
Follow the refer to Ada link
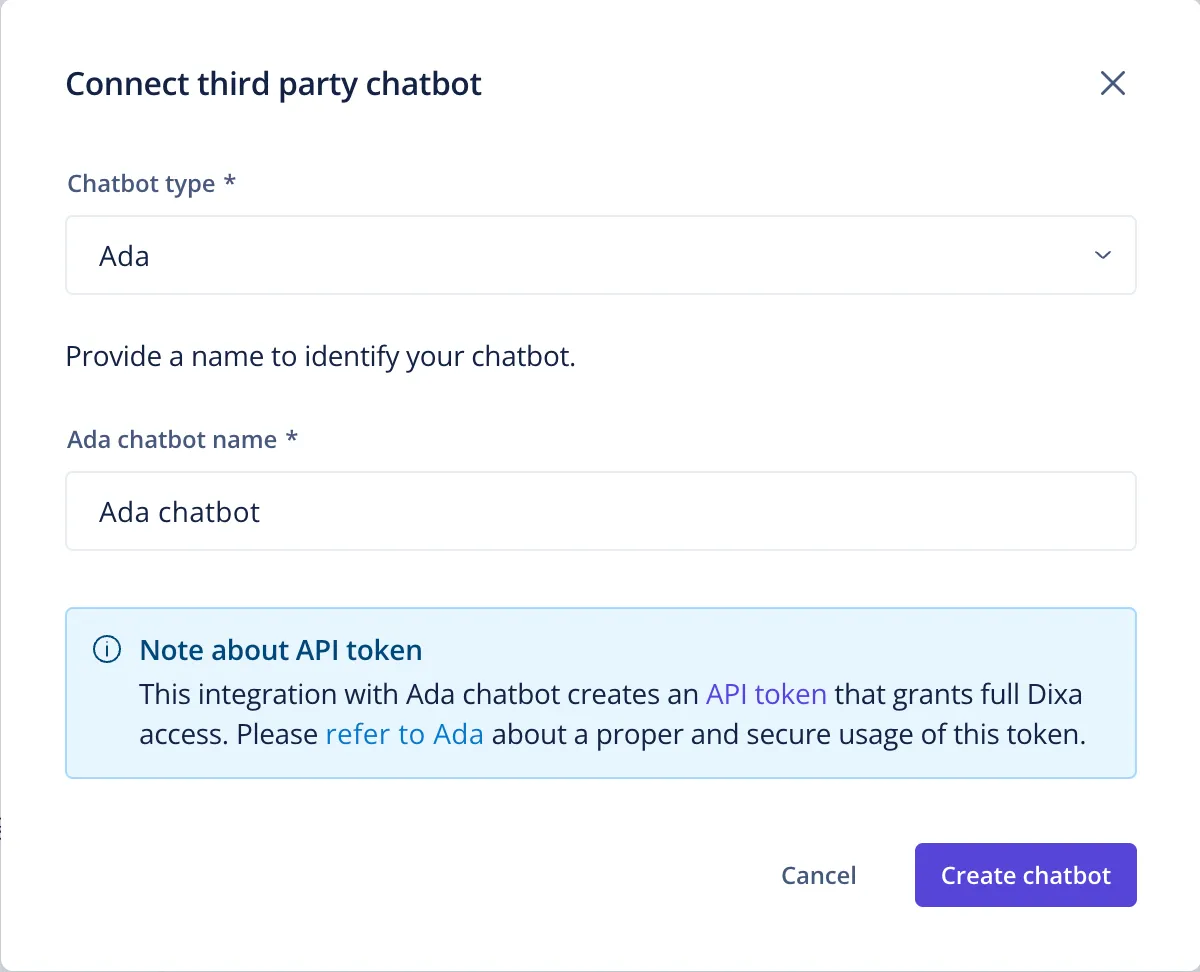pyautogui.click(x=405, y=735)
